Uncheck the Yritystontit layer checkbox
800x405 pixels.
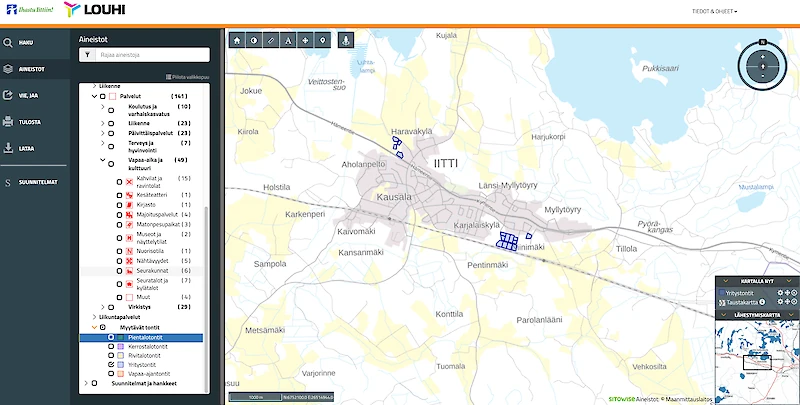coord(110,365)
